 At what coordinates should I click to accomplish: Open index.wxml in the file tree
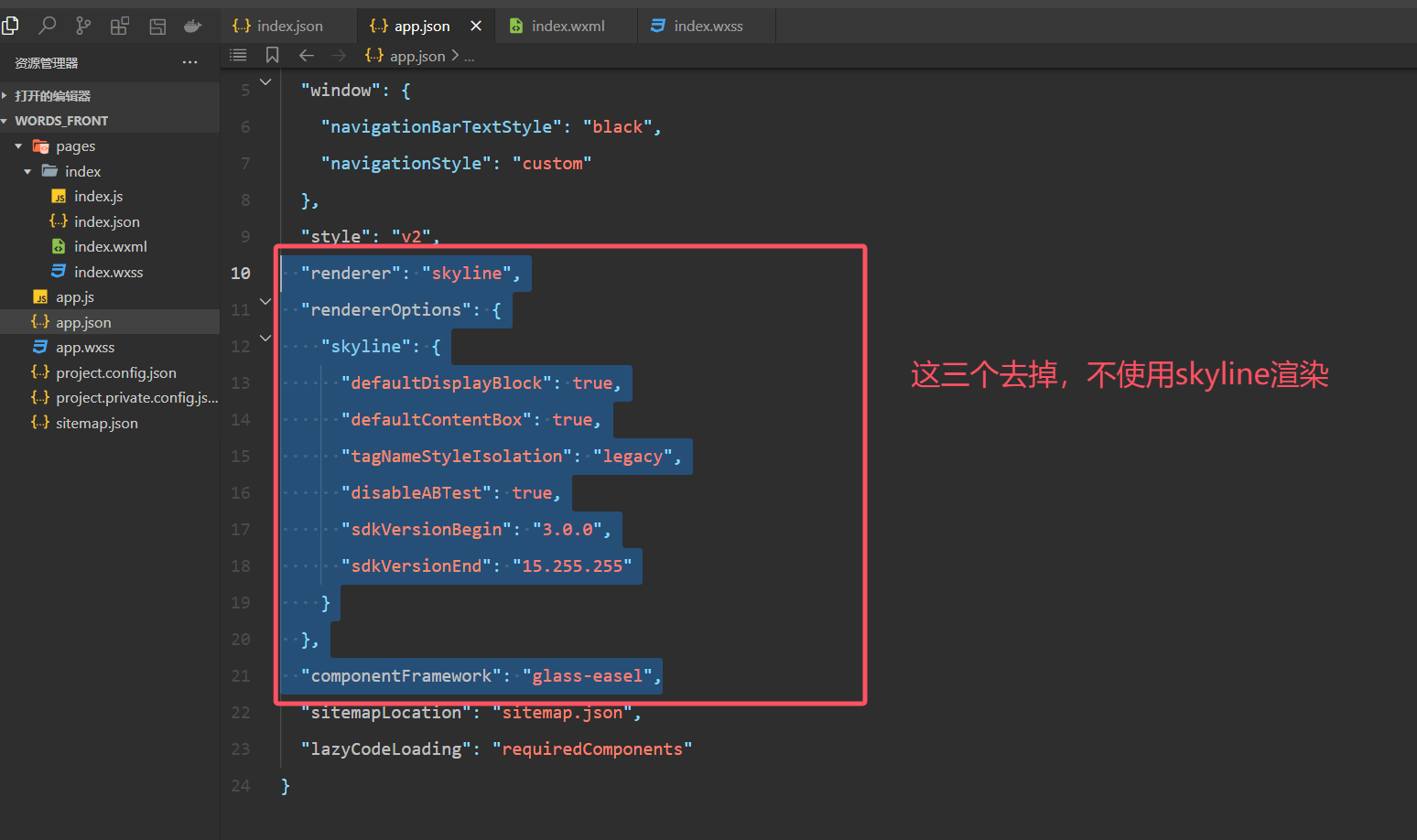point(110,247)
